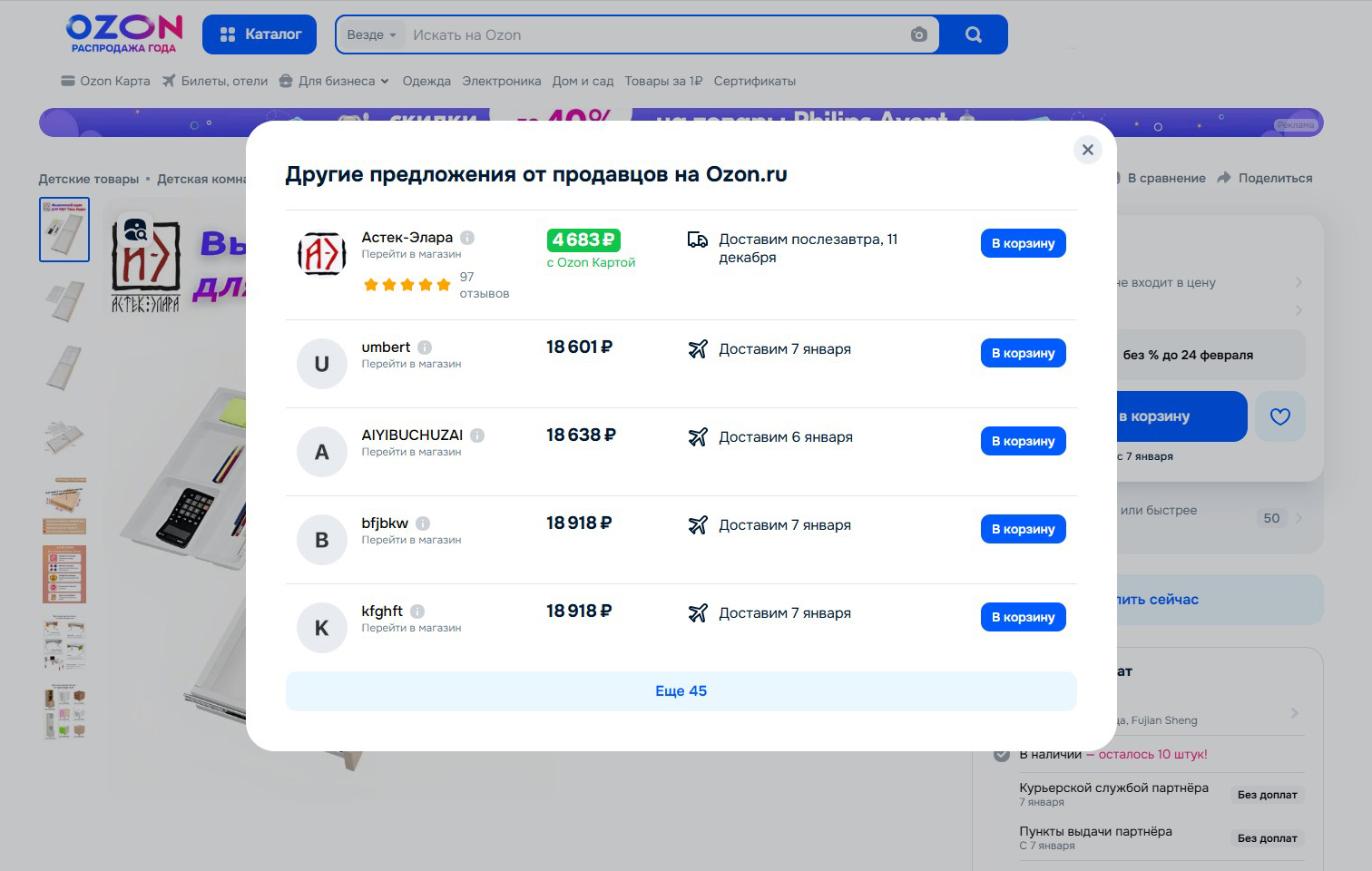Select the first product thumbnail

click(64, 230)
